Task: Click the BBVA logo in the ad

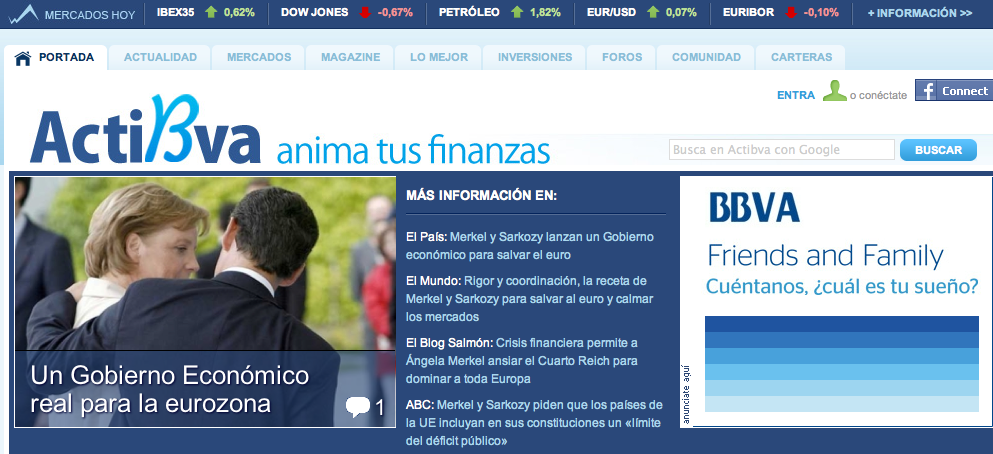Action: pos(754,207)
